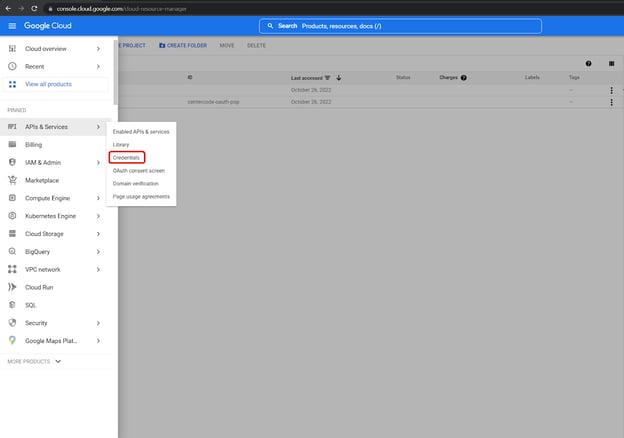Click the Marketplace cart icon

coord(12,180)
